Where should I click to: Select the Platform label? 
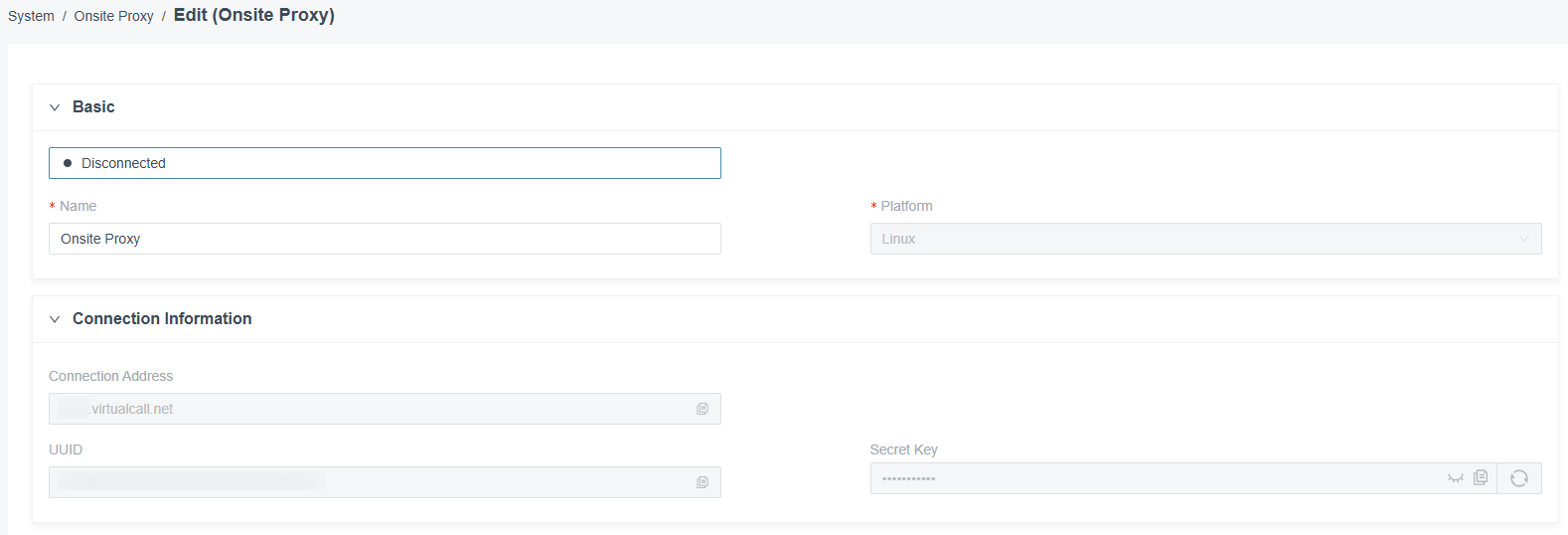click(x=906, y=206)
